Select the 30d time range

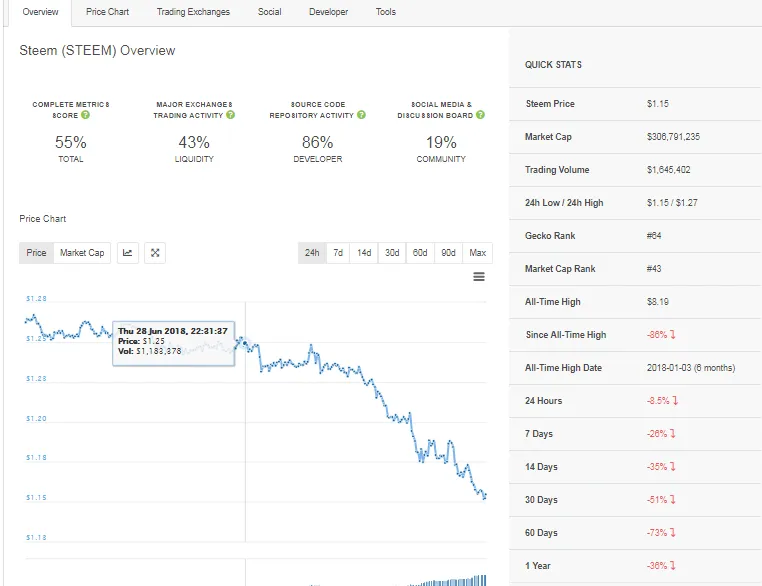click(392, 253)
